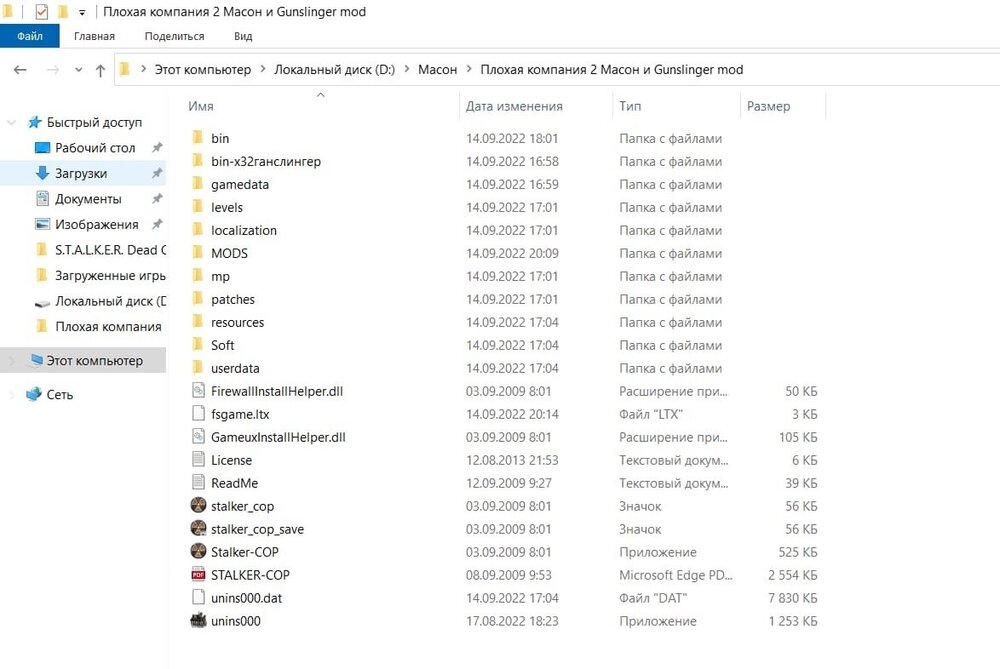1000x669 pixels.
Task: Go up one folder level arrow
Action: coord(100,70)
